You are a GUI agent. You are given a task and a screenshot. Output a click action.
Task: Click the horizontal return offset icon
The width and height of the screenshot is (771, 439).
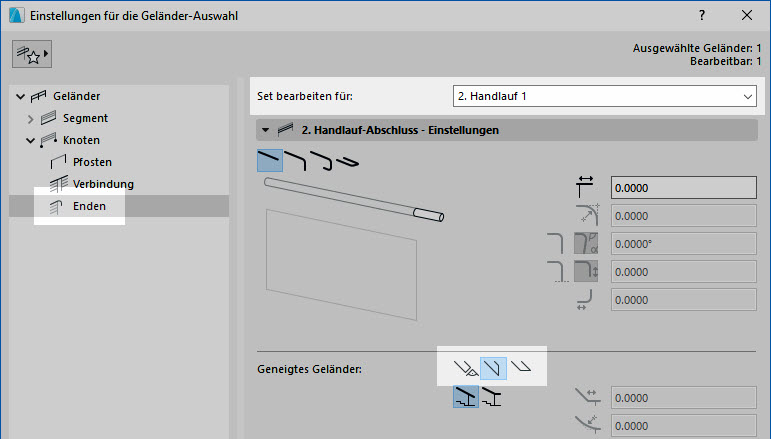(x=584, y=299)
